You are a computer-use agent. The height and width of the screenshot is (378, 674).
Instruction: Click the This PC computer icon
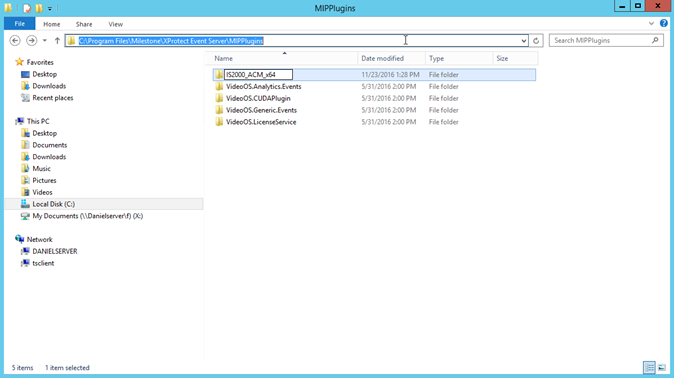click(x=19, y=121)
